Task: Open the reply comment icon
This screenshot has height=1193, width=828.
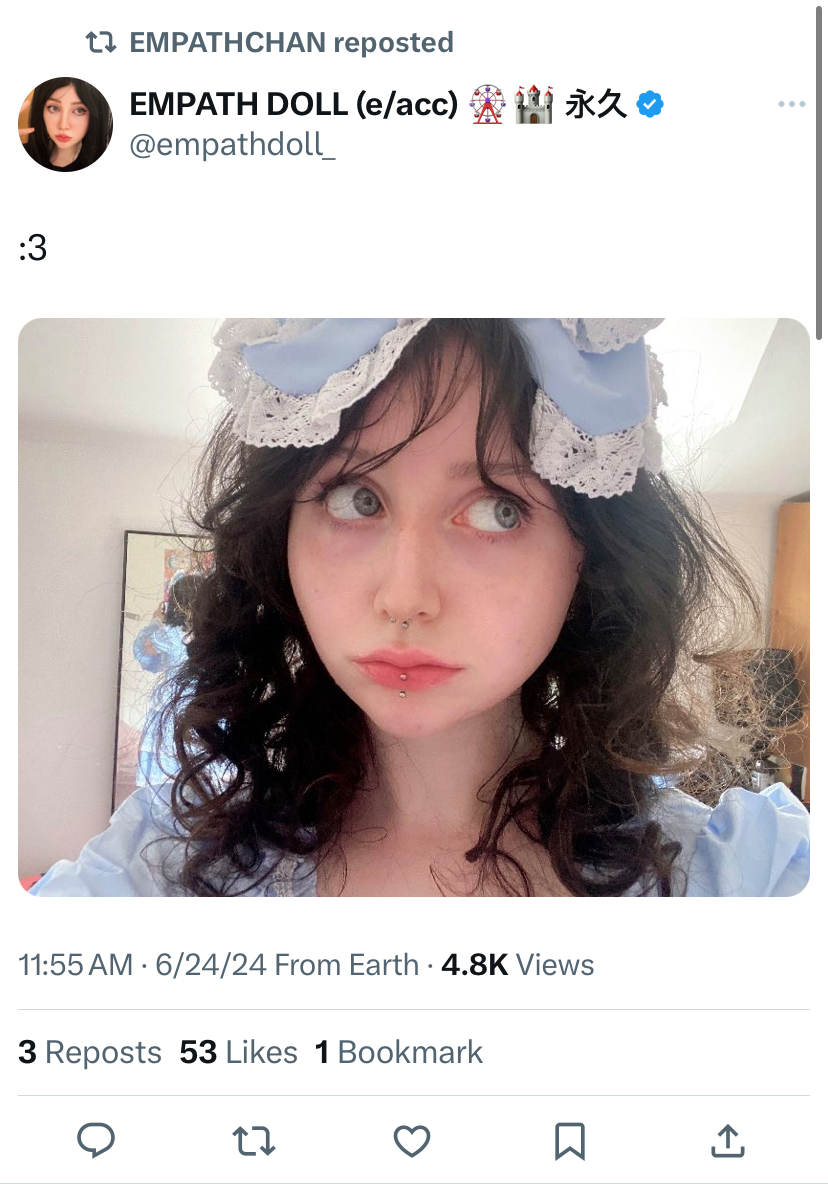Action: (x=96, y=1140)
